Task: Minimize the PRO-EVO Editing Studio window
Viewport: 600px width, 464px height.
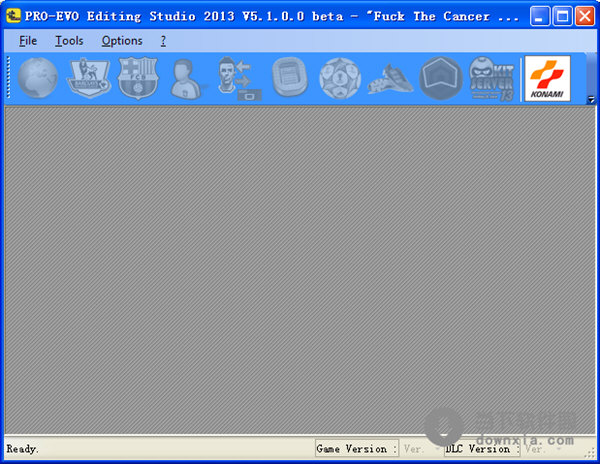Action: [x=540, y=16]
